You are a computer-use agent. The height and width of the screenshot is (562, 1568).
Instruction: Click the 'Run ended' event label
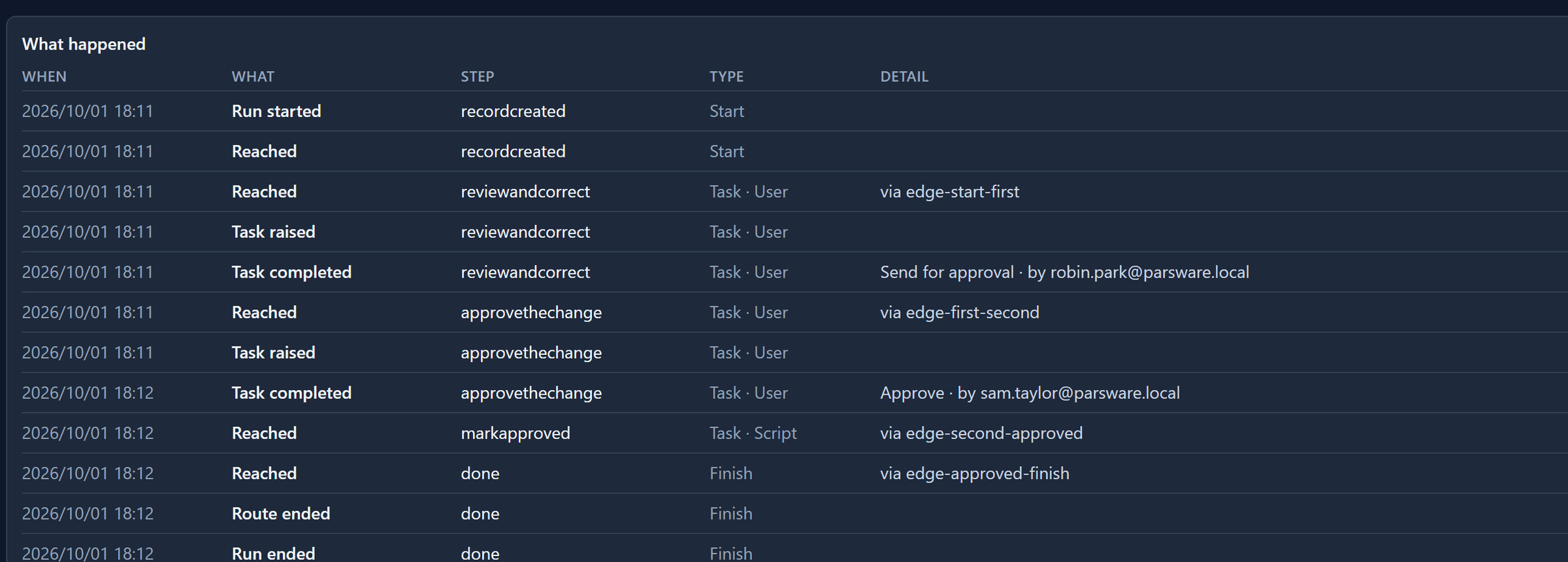coord(274,554)
